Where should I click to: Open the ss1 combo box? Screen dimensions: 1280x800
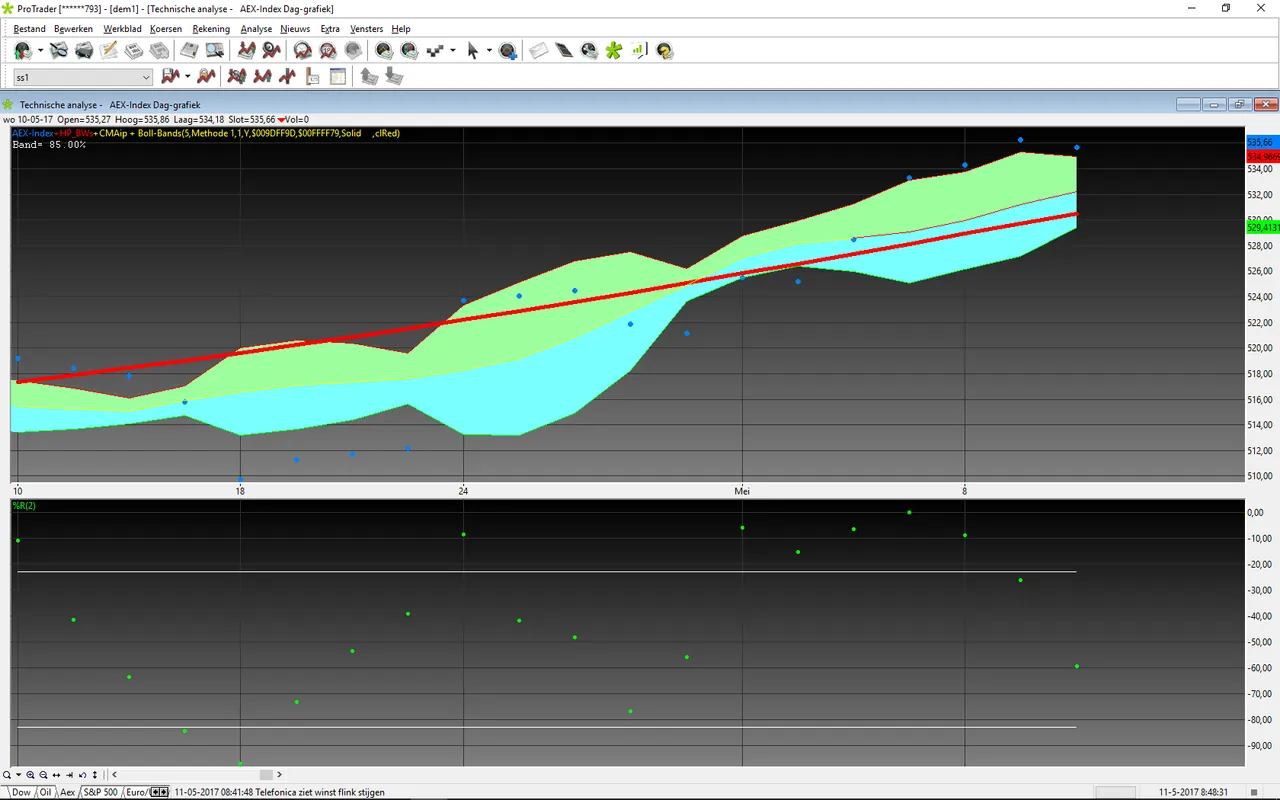83,77
